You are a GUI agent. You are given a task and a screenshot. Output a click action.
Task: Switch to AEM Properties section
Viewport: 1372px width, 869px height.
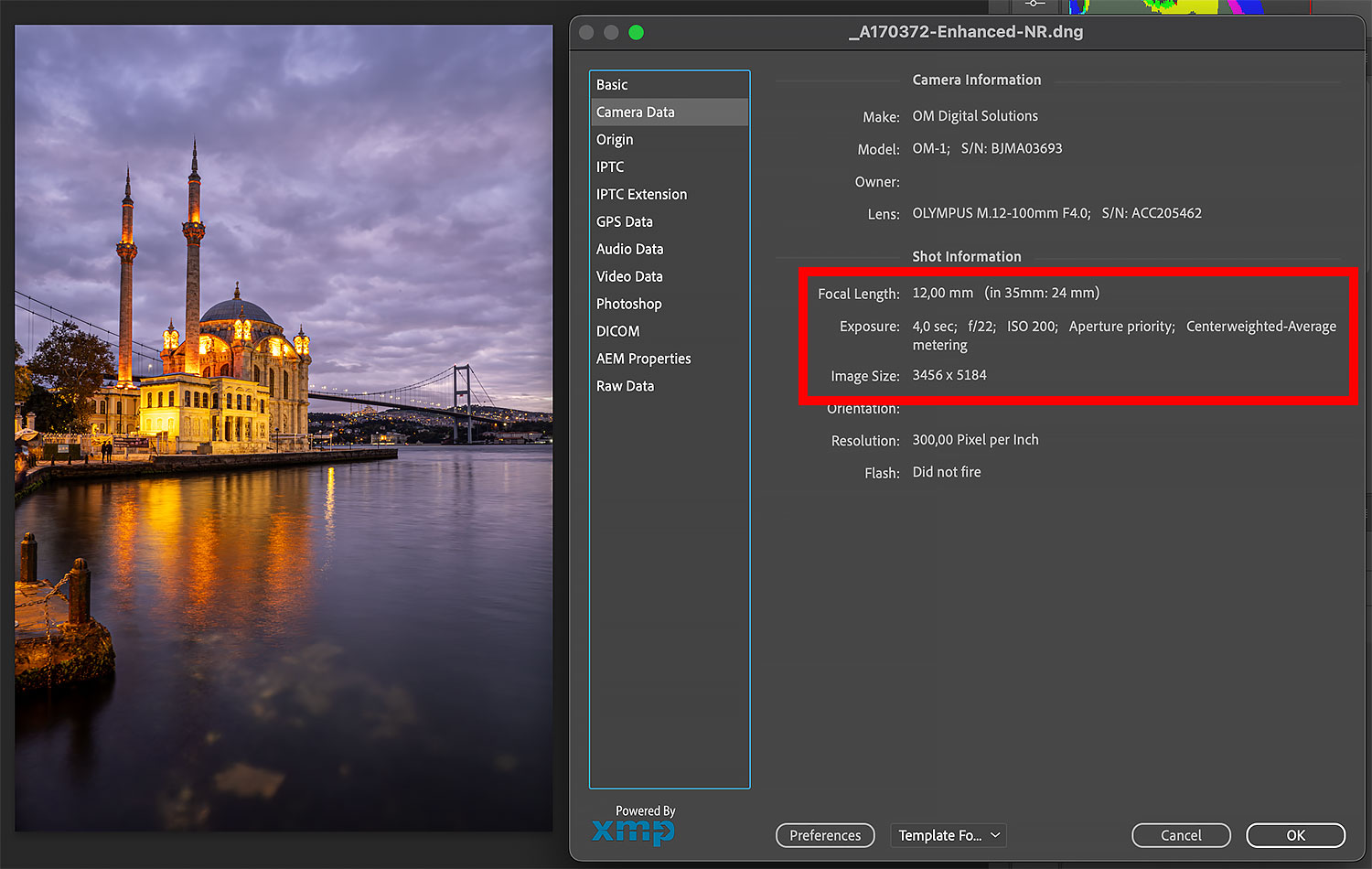tap(643, 359)
